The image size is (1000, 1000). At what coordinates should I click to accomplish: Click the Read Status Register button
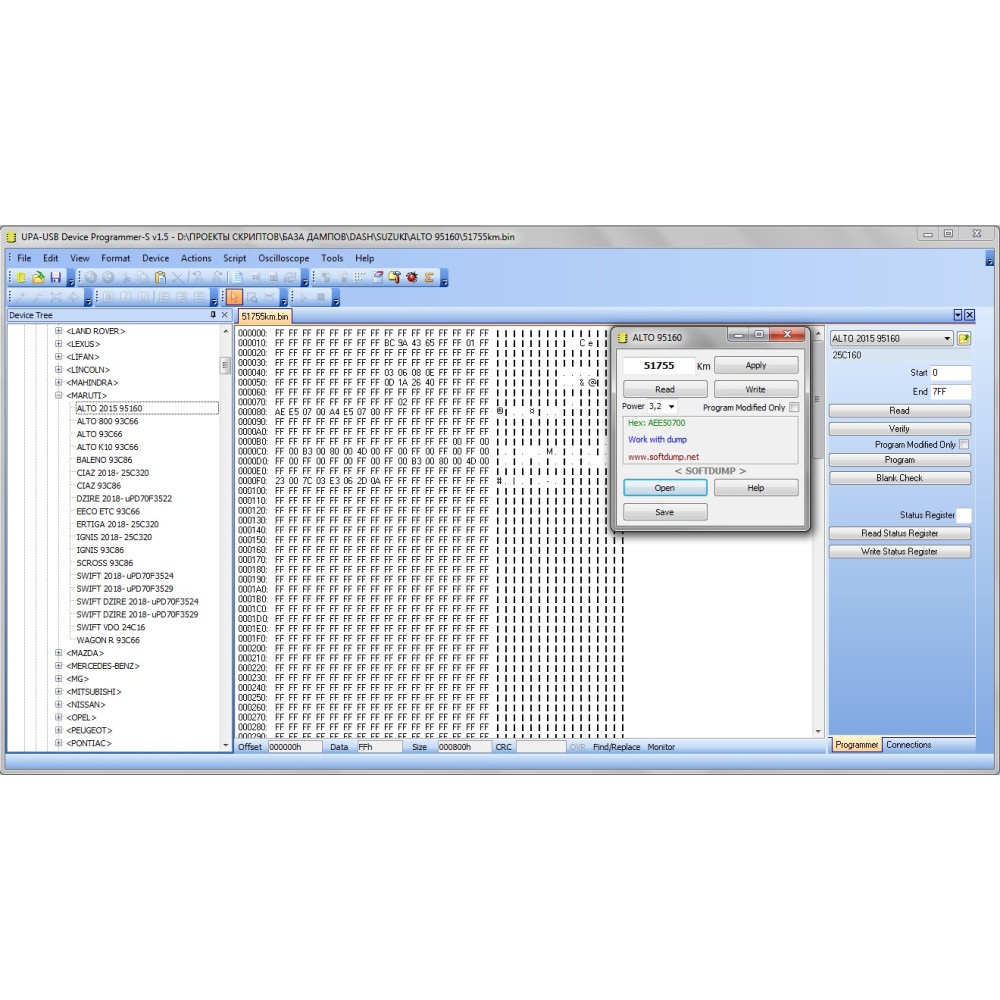click(899, 533)
